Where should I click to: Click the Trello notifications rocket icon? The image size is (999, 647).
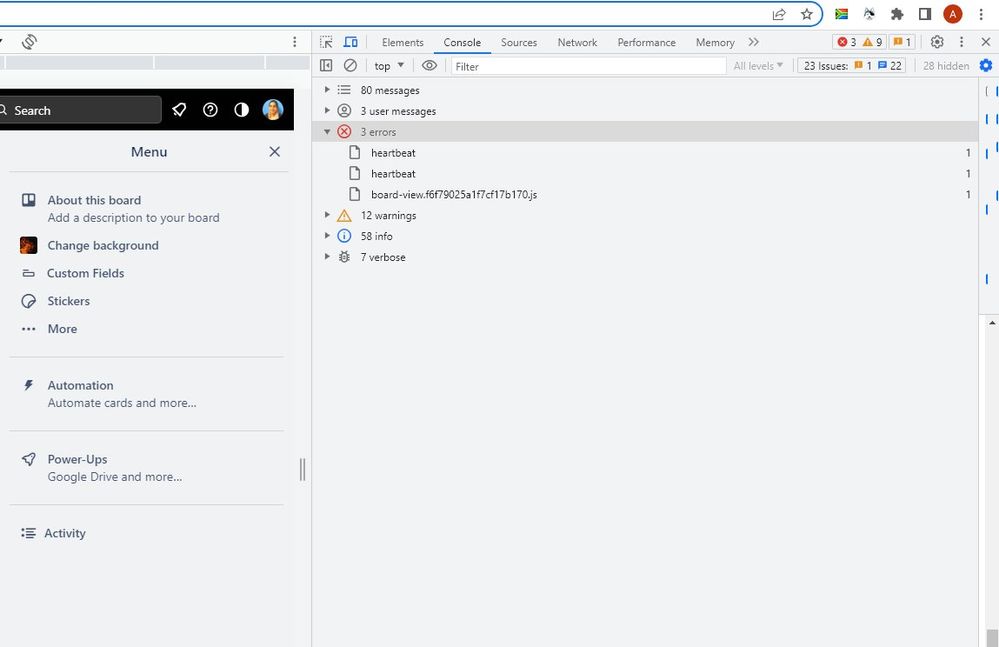click(x=179, y=110)
